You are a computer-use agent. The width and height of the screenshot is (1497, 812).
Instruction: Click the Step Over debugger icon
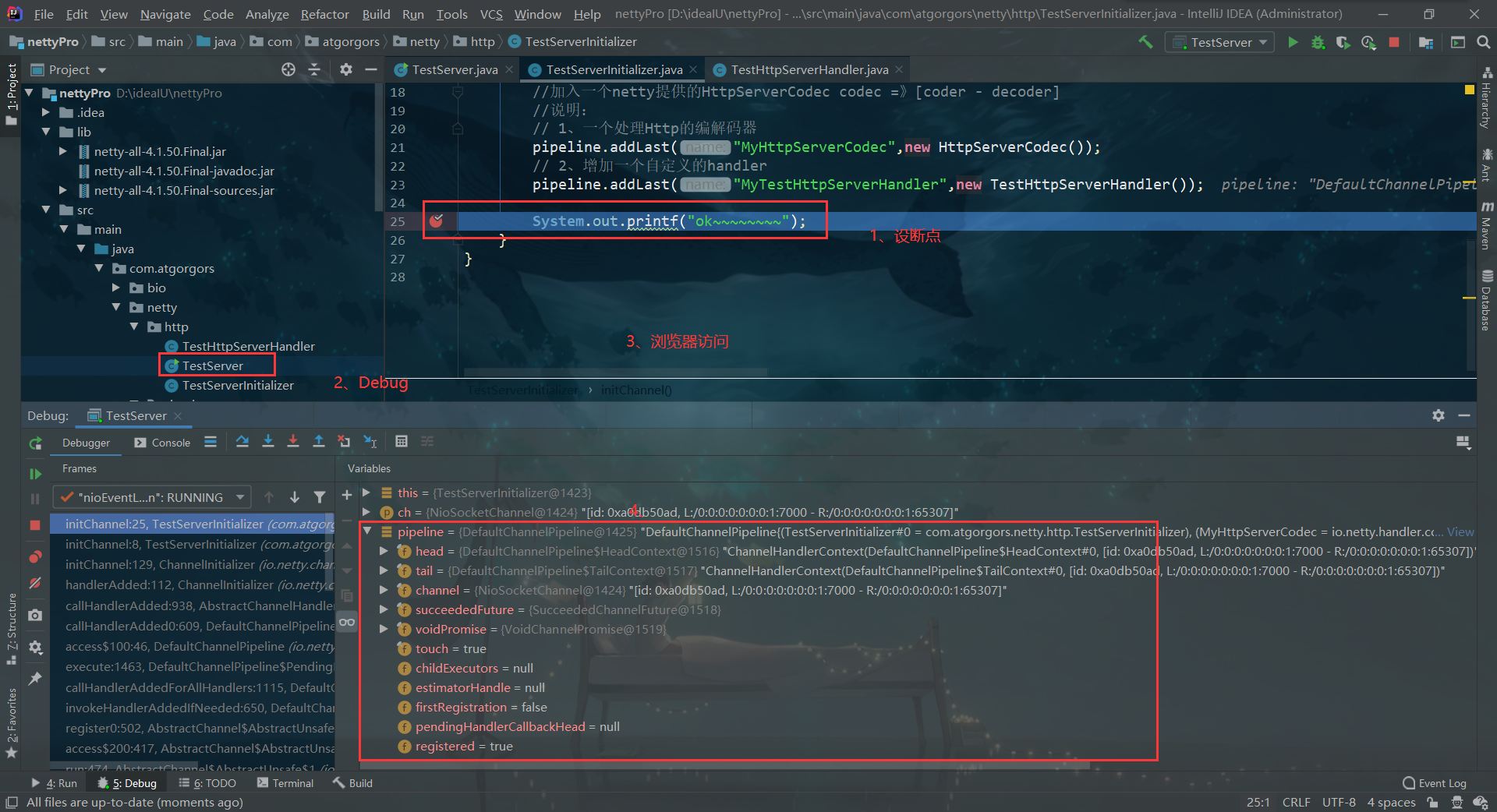[x=242, y=442]
